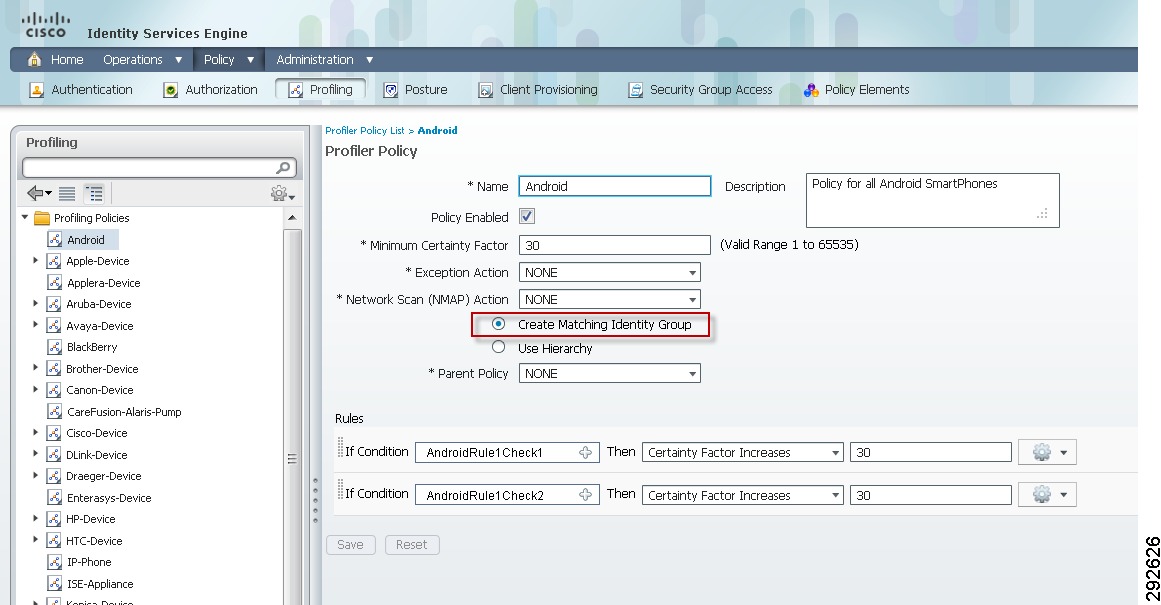Click the Client Provisioning icon
Image resolution: width=1161 pixels, height=605 pixels.
click(x=486, y=90)
